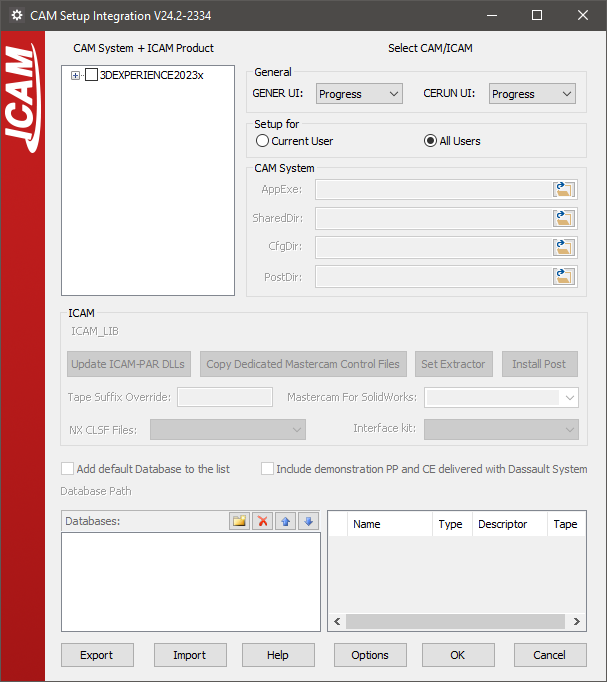Viewport: 607px width, 682px height.
Task: Click the gear icon in the title bar
Action: coord(17,15)
